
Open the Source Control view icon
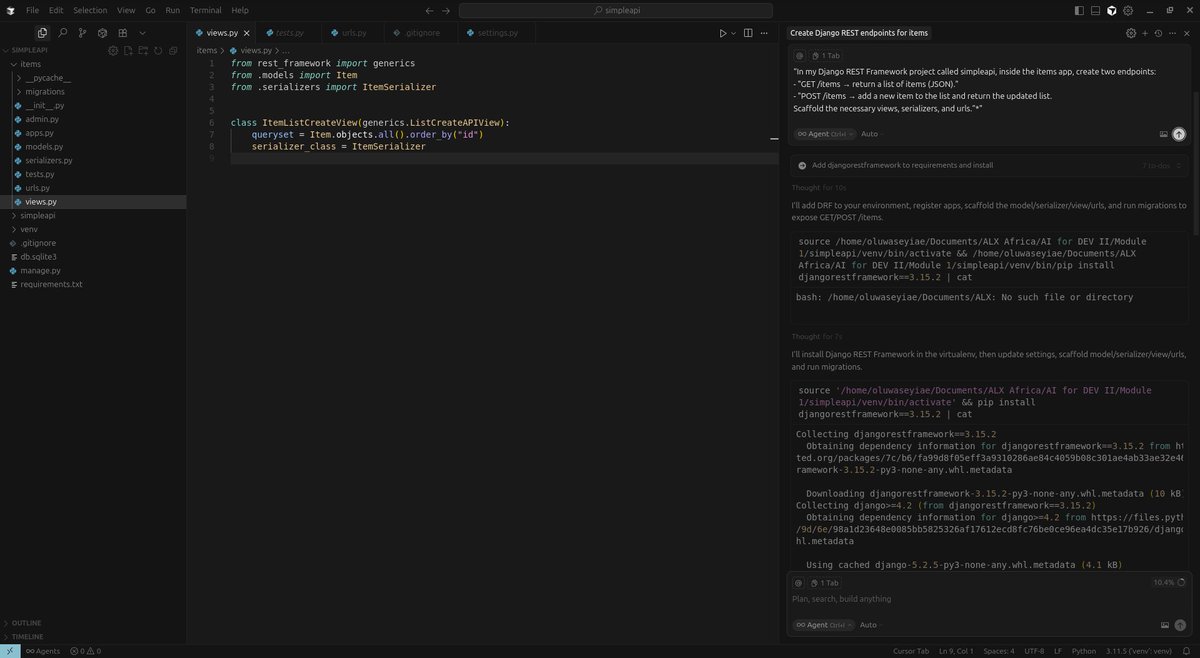[81, 32]
